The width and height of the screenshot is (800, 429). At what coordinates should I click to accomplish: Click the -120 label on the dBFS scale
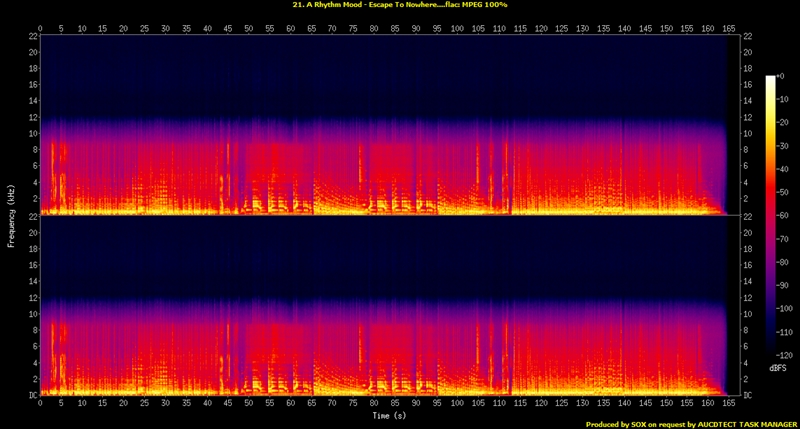(x=787, y=355)
